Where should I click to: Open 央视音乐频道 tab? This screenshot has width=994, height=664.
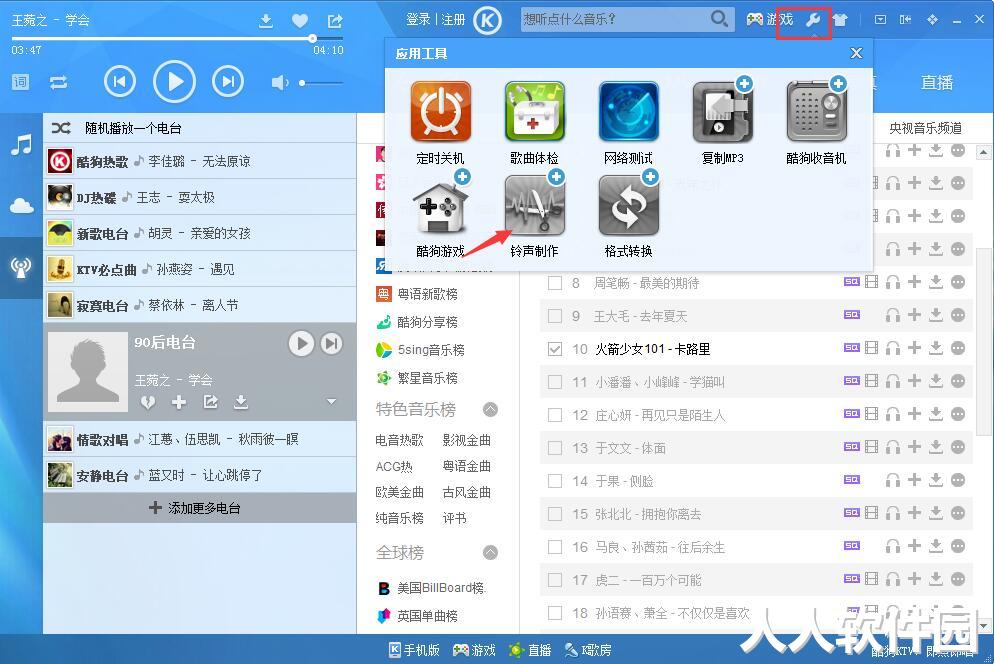925,128
